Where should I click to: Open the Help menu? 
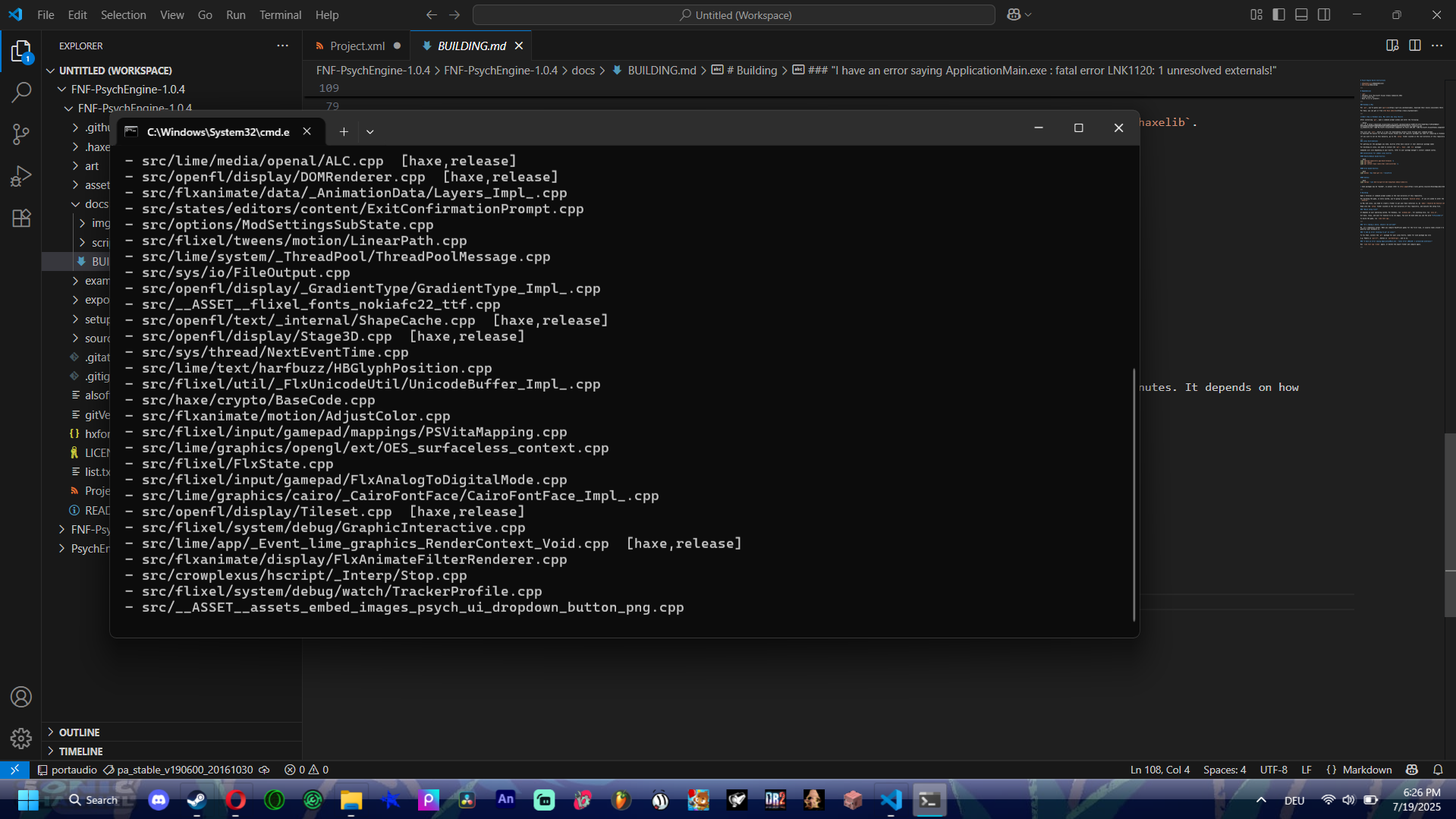pyautogui.click(x=327, y=14)
